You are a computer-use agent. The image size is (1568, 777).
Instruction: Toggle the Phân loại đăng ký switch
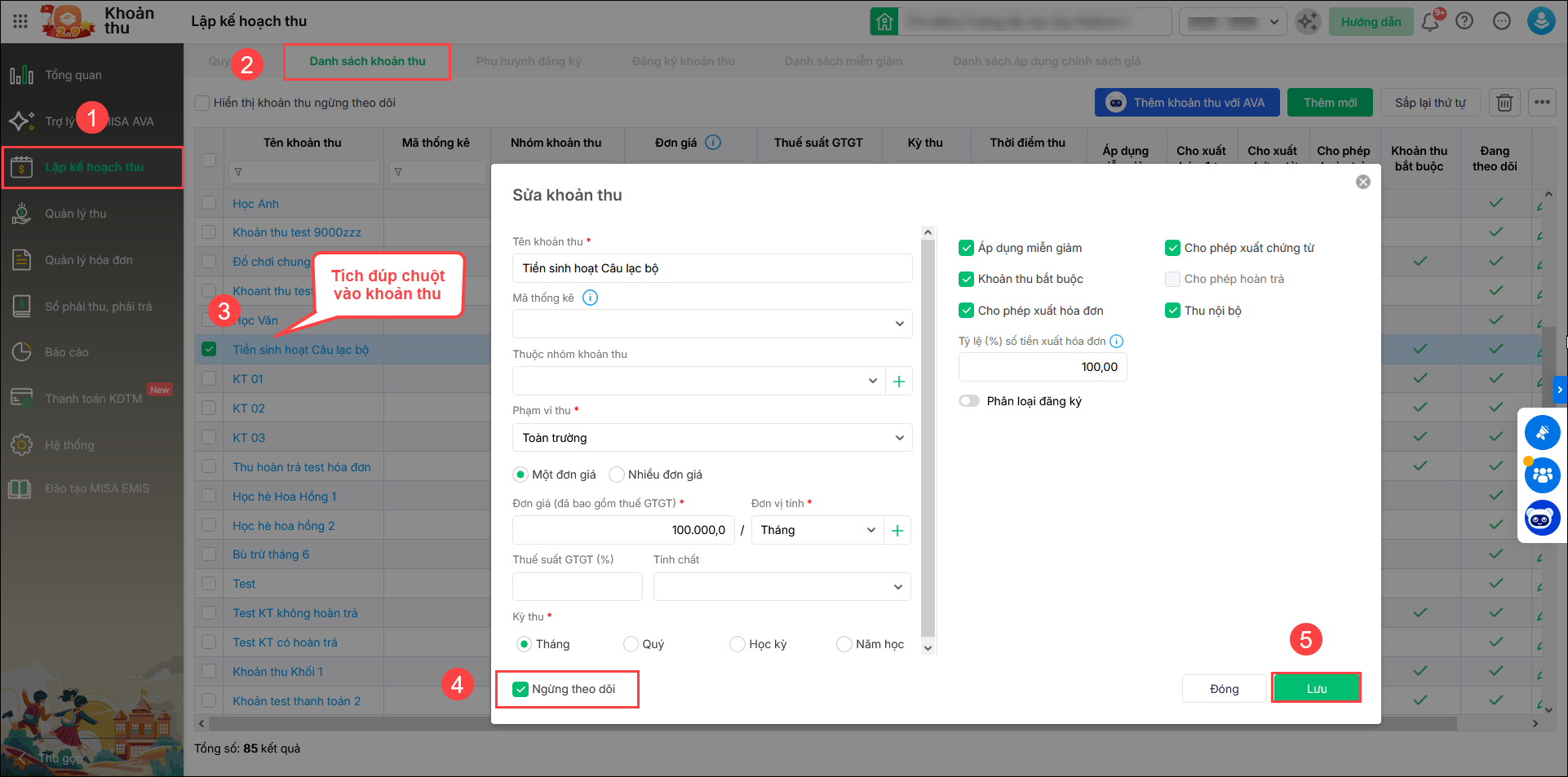coord(969,401)
